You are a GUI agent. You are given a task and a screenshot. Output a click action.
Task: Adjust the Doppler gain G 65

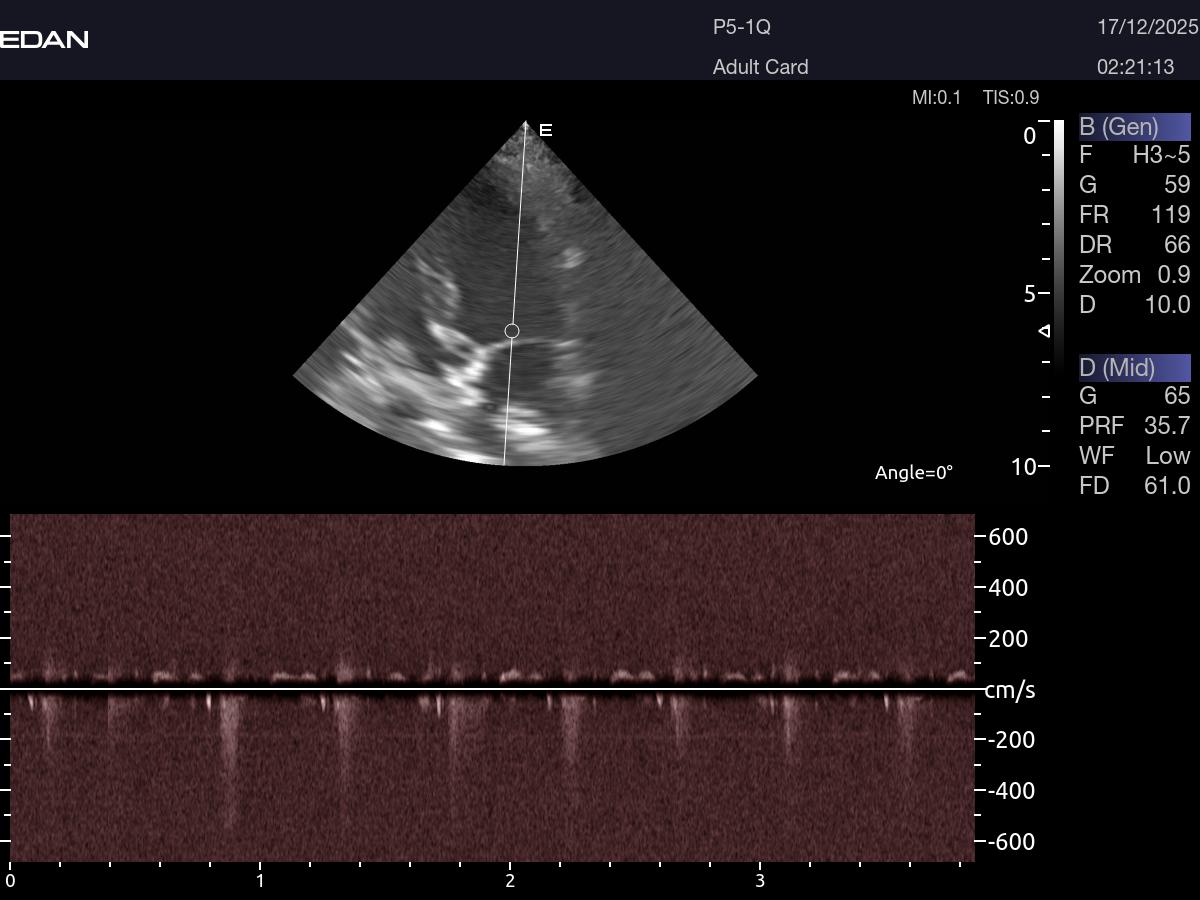tap(1134, 396)
